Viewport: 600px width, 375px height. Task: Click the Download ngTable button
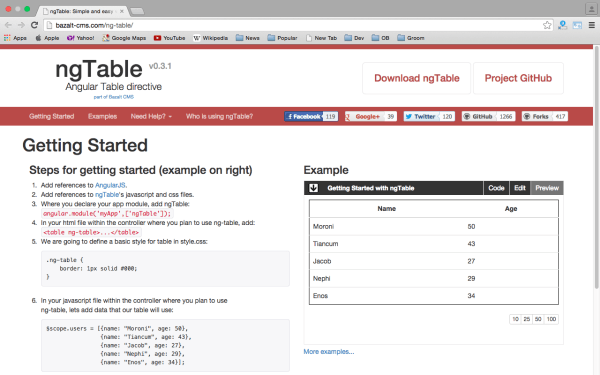pyautogui.click(x=417, y=78)
